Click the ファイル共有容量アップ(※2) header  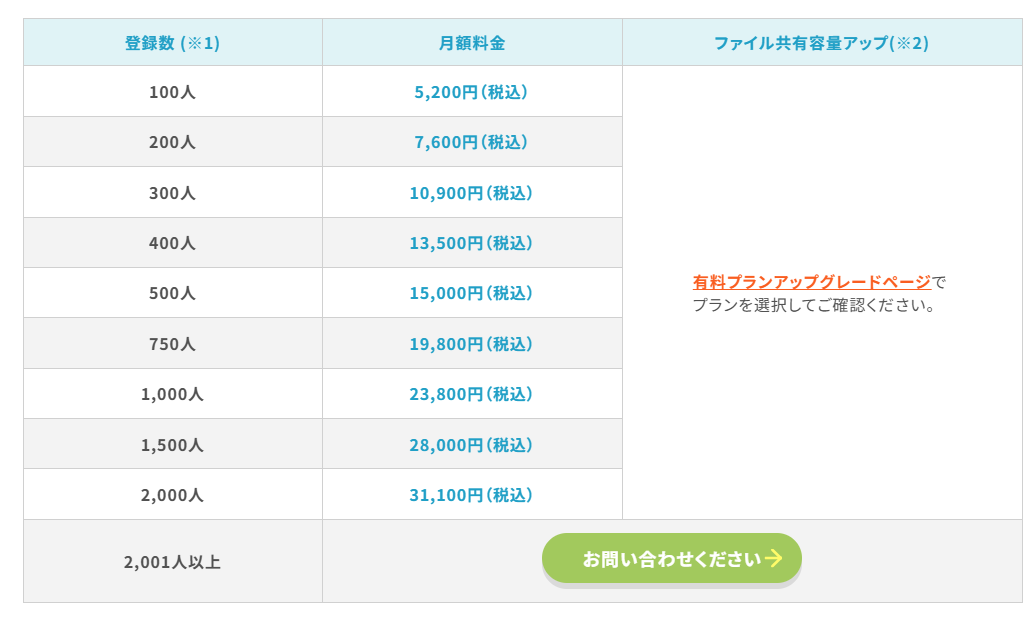pyautogui.click(x=821, y=43)
